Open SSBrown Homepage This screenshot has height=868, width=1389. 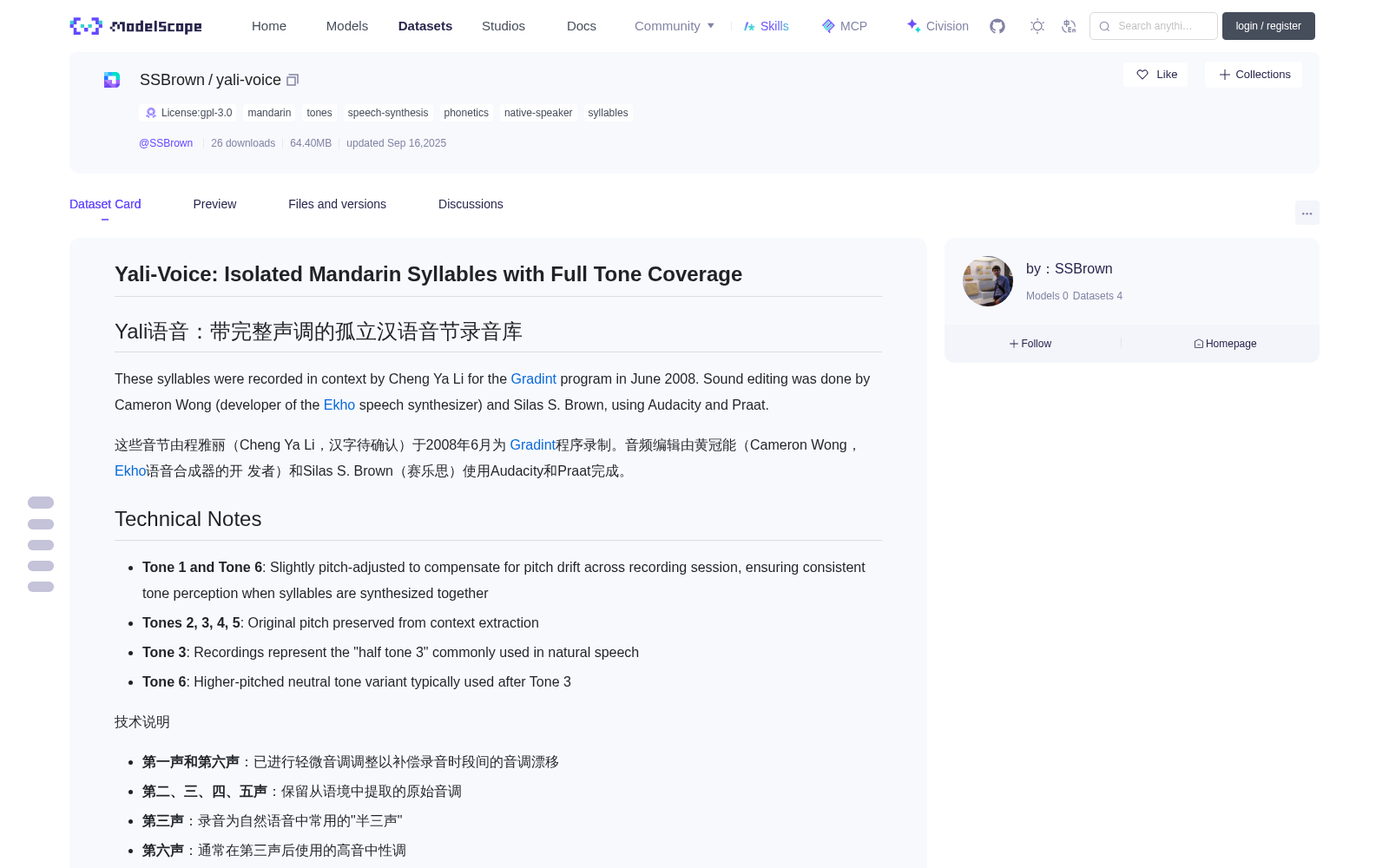click(x=1225, y=344)
